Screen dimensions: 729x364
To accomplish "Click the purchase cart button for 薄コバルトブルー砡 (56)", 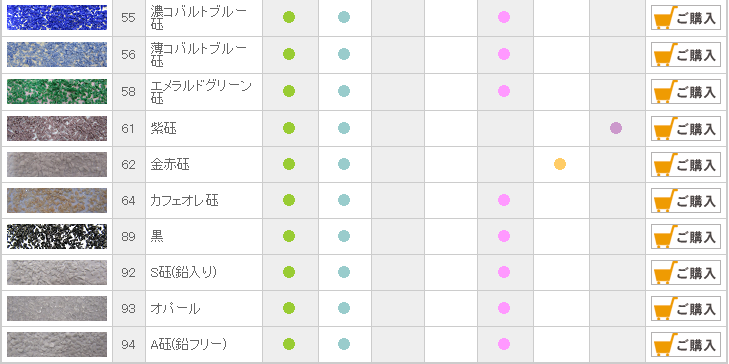I will coord(686,55).
